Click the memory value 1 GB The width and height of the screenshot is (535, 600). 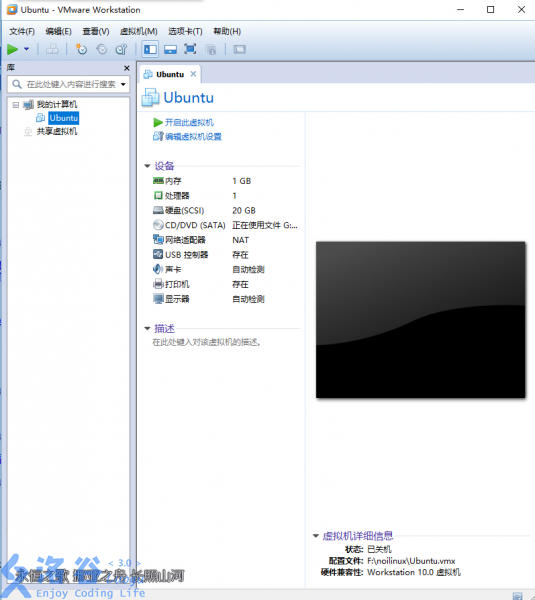click(241, 181)
